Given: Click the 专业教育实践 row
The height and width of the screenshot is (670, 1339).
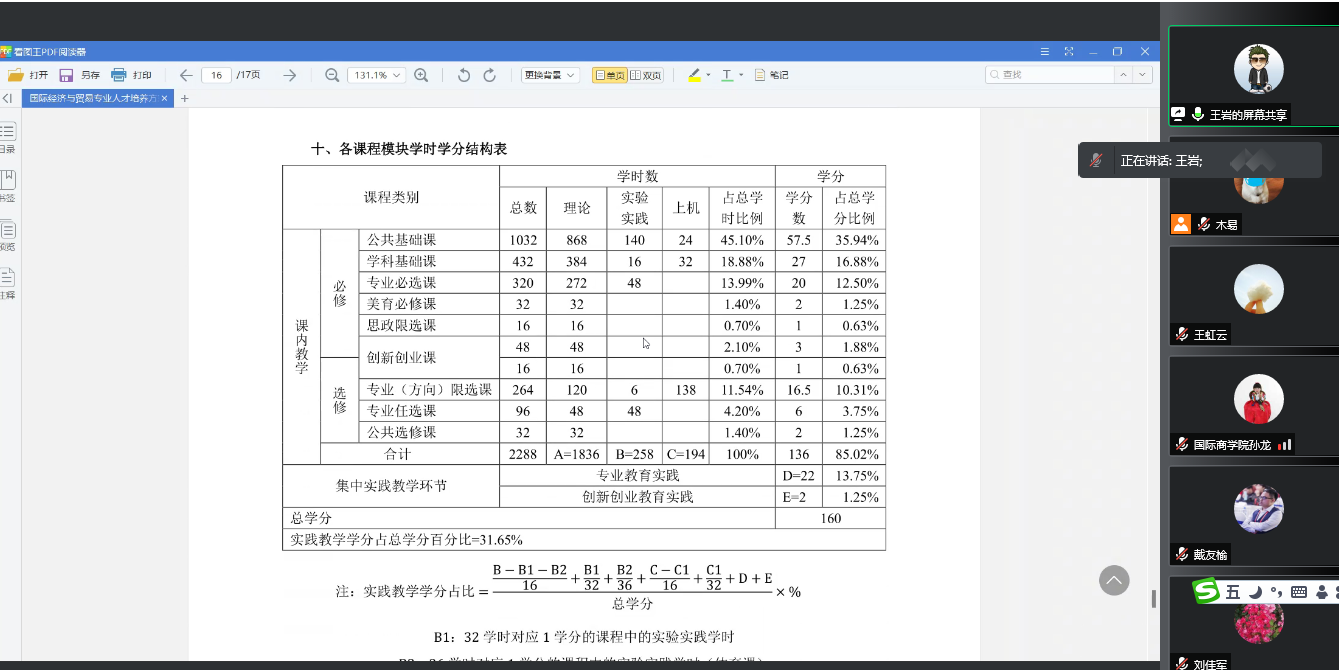Looking at the screenshot, I should point(638,475).
